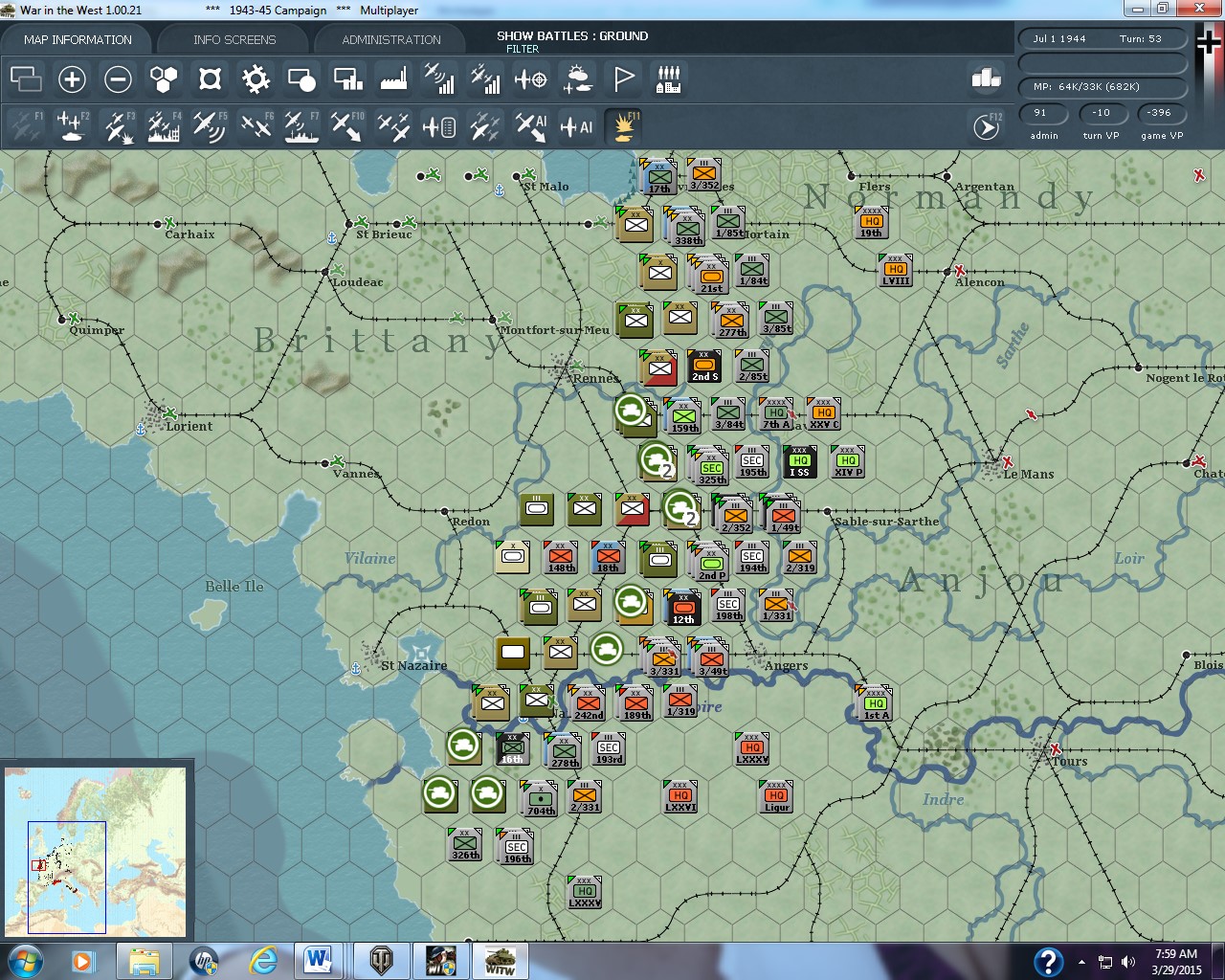Image resolution: width=1225 pixels, height=980 pixels.
Task: Select the Ligur HQ counter
Action: [x=776, y=796]
